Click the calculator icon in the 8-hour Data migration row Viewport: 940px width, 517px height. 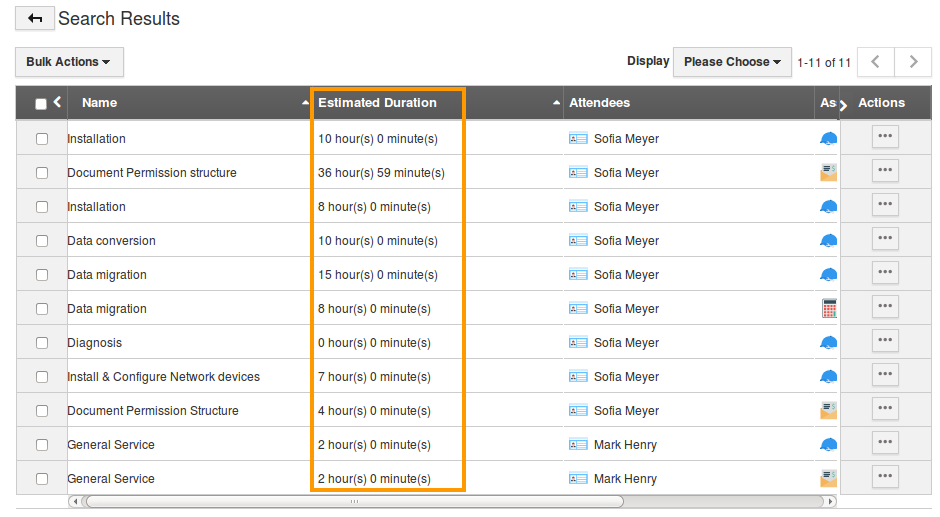(828, 309)
